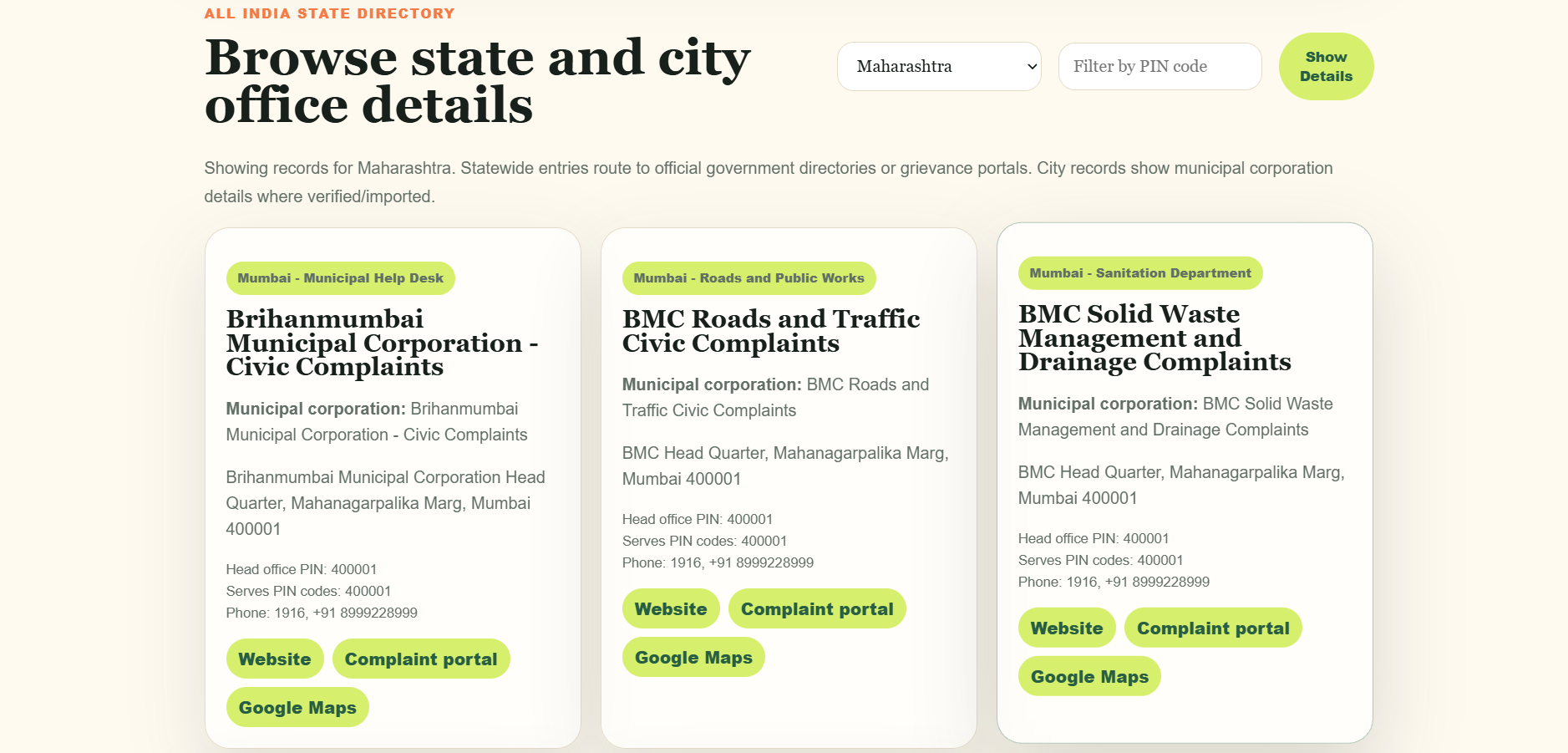Click phone number line in Brihanmumbai Civic Complaints card
Screen dimensions: 1568x753
coord(322,613)
